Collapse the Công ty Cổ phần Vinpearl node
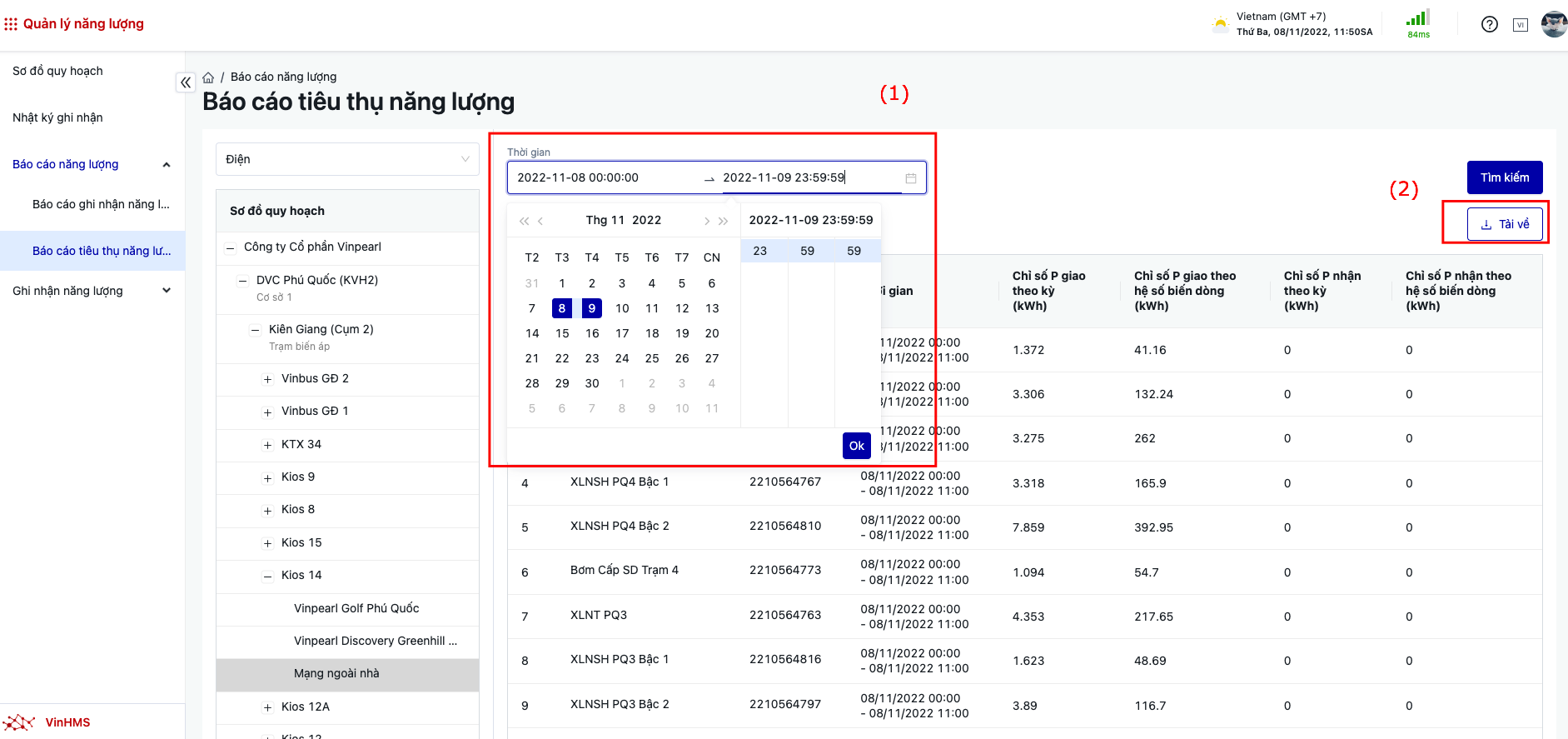 click(231, 247)
